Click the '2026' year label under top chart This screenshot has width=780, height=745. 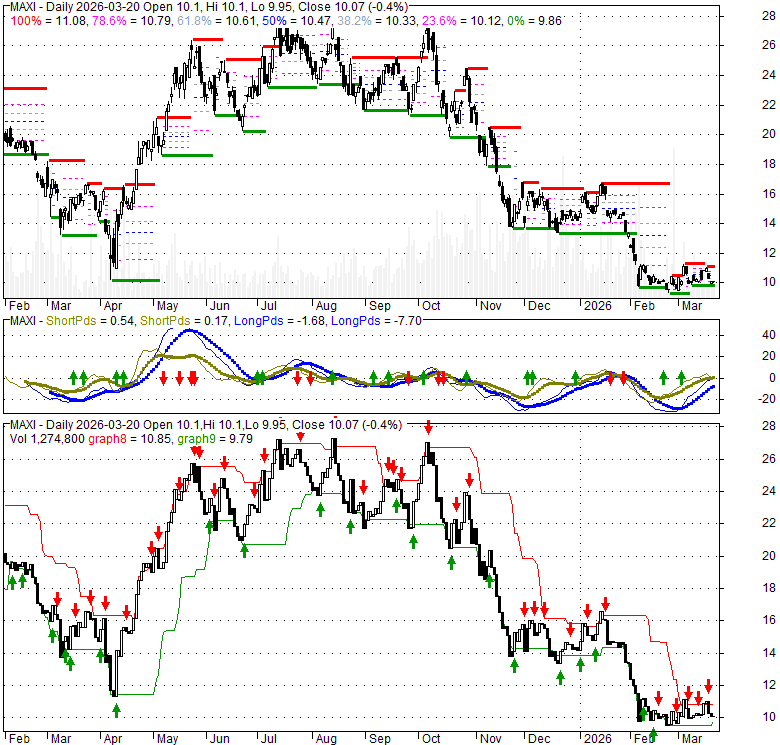click(597, 306)
